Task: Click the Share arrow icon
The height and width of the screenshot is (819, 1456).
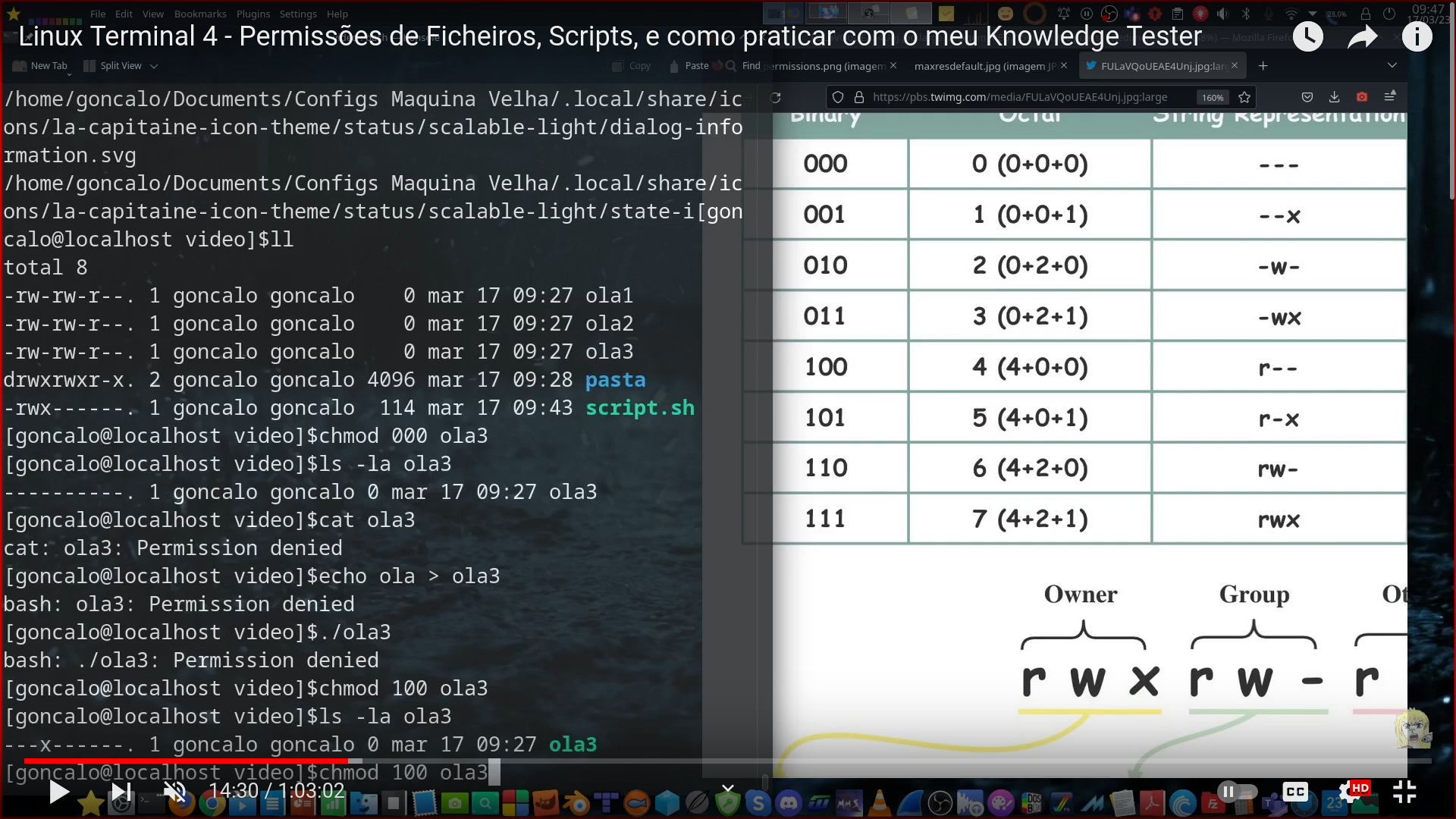Action: 1362,36
